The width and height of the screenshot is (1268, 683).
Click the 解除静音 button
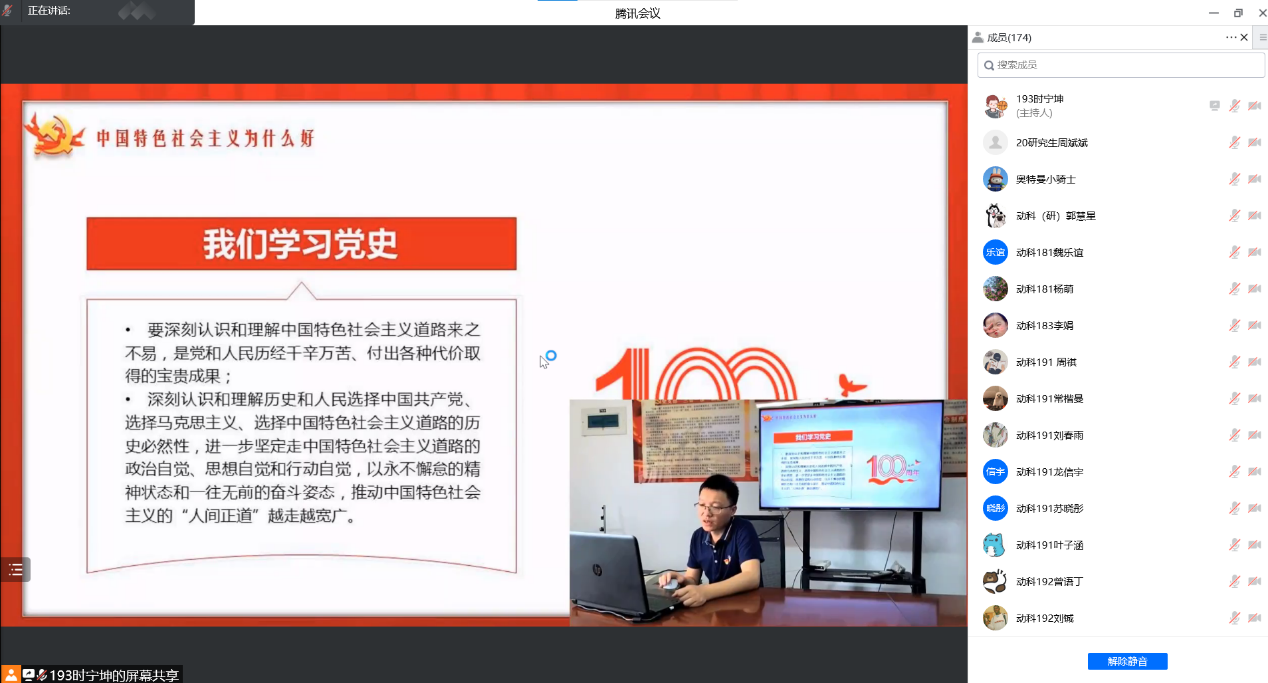coord(1127,661)
